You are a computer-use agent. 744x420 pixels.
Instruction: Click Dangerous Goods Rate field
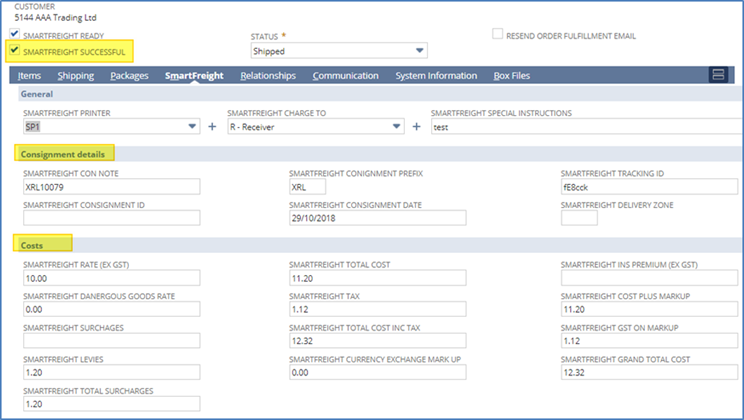coord(112,309)
